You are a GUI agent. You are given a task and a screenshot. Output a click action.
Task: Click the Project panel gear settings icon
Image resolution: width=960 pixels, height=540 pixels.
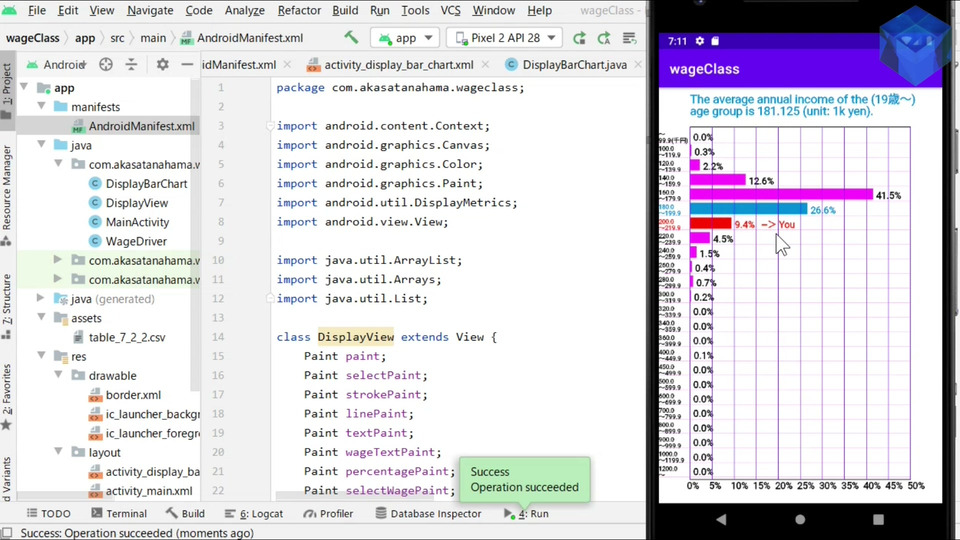point(162,65)
